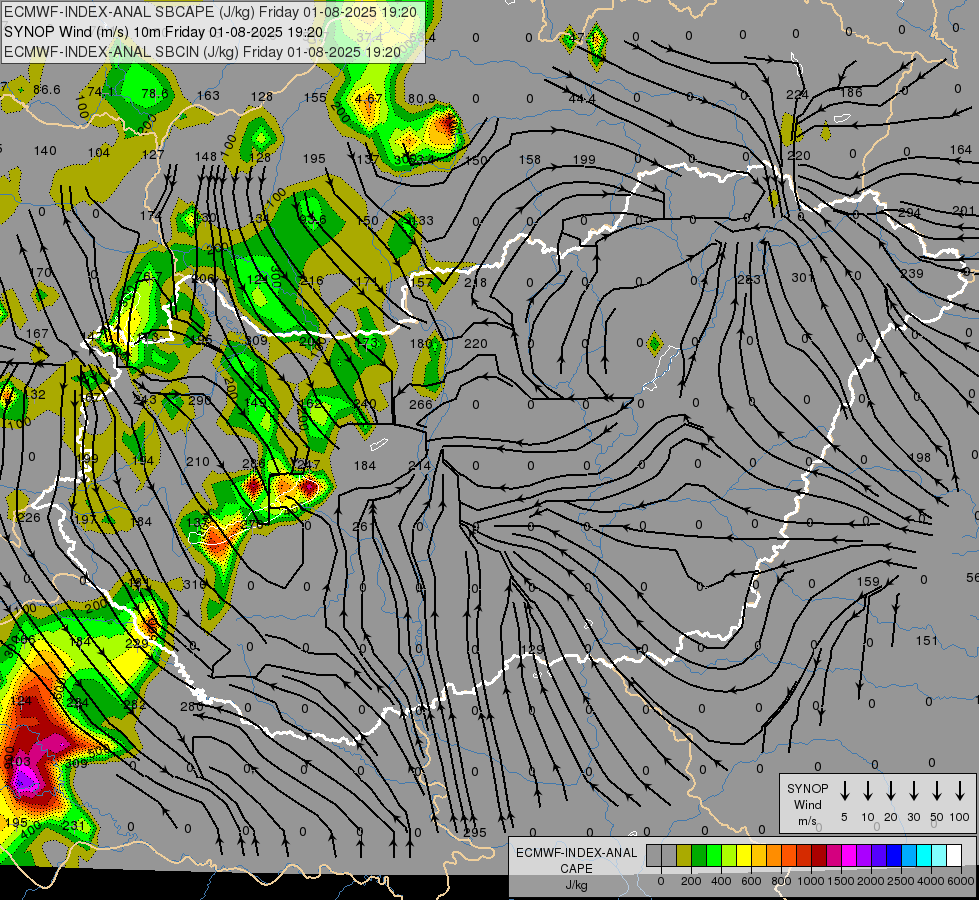Pick the dark green CAPE legend swatch
Image resolution: width=979 pixels, height=900 pixels.
(699, 856)
